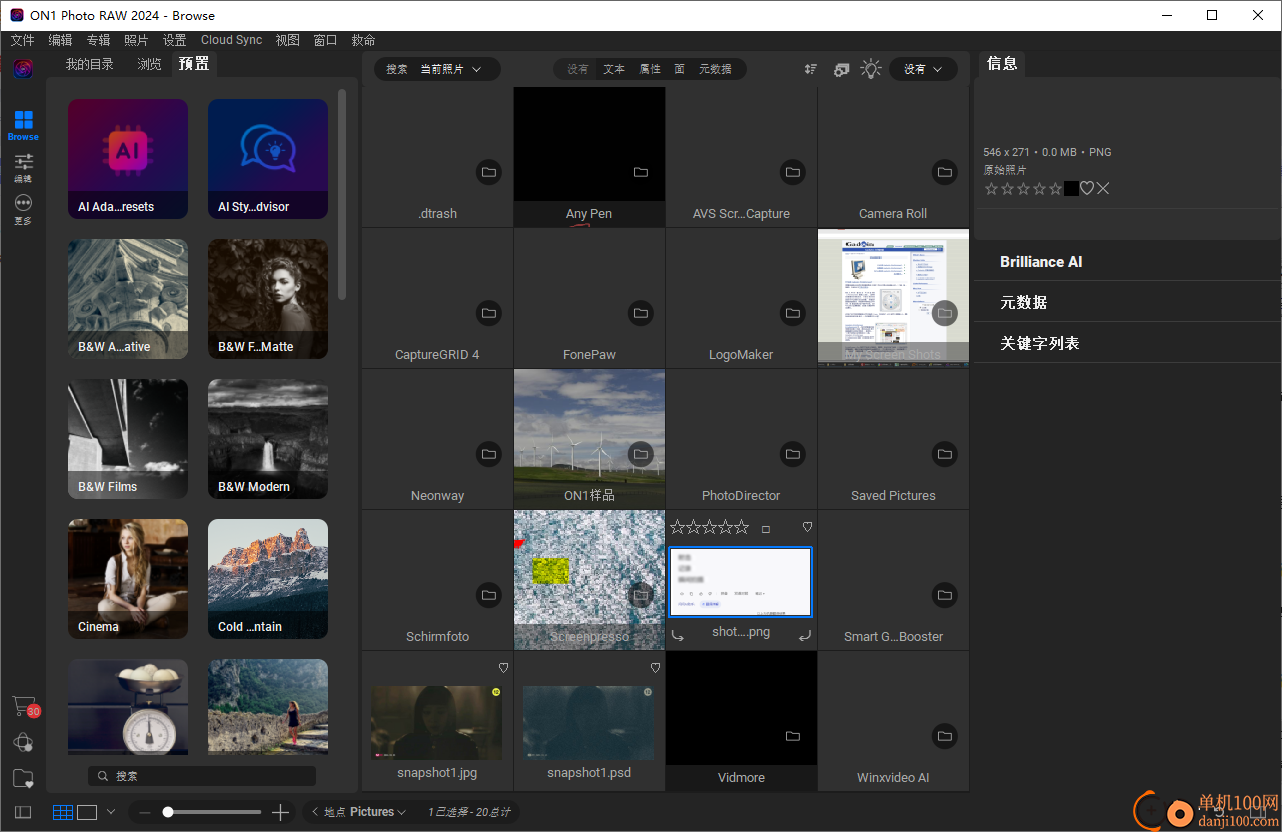This screenshot has width=1282, height=832.
Task: Switch to 预置 tab
Action: (x=194, y=64)
